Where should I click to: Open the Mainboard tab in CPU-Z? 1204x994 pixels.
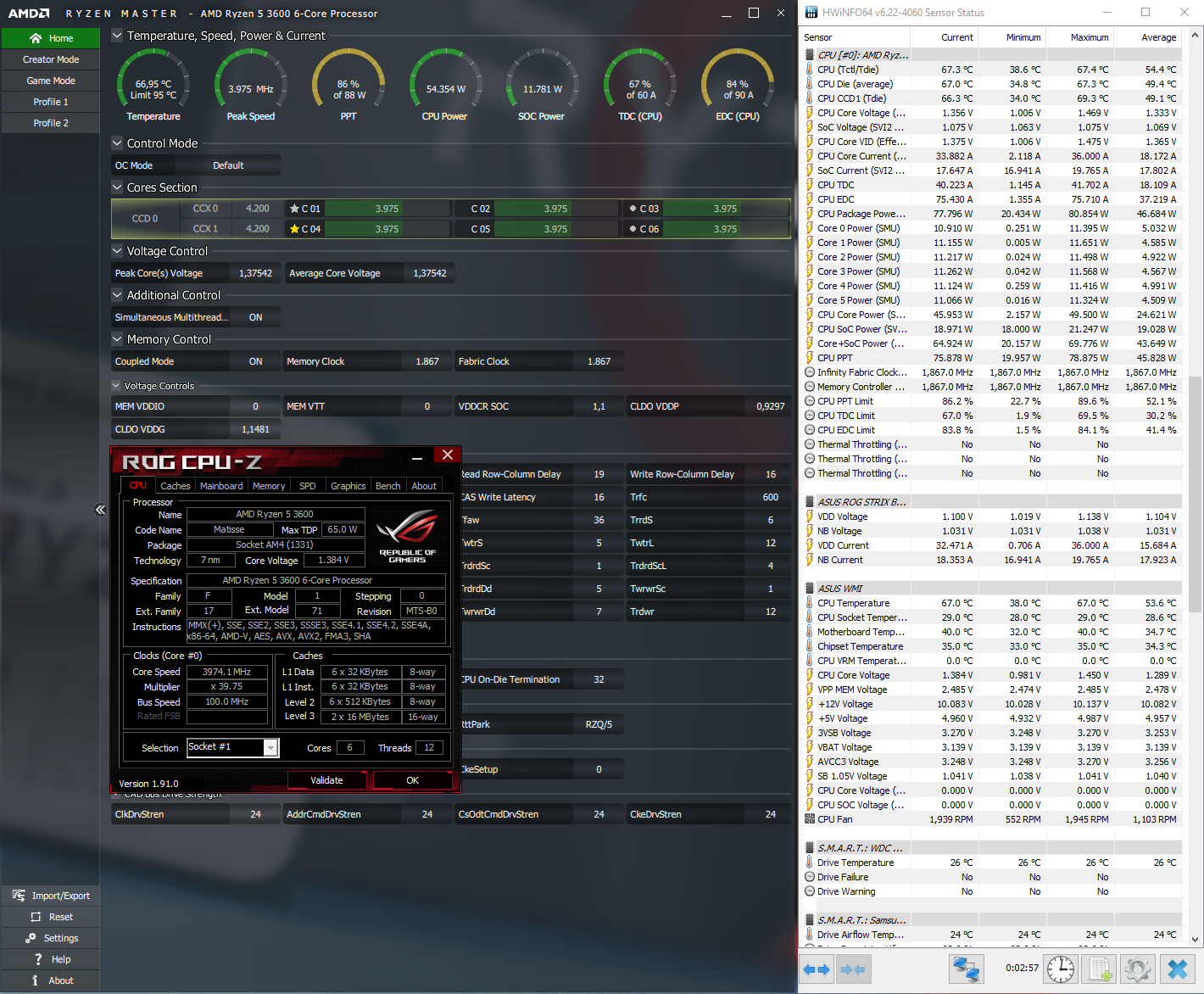(221, 486)
